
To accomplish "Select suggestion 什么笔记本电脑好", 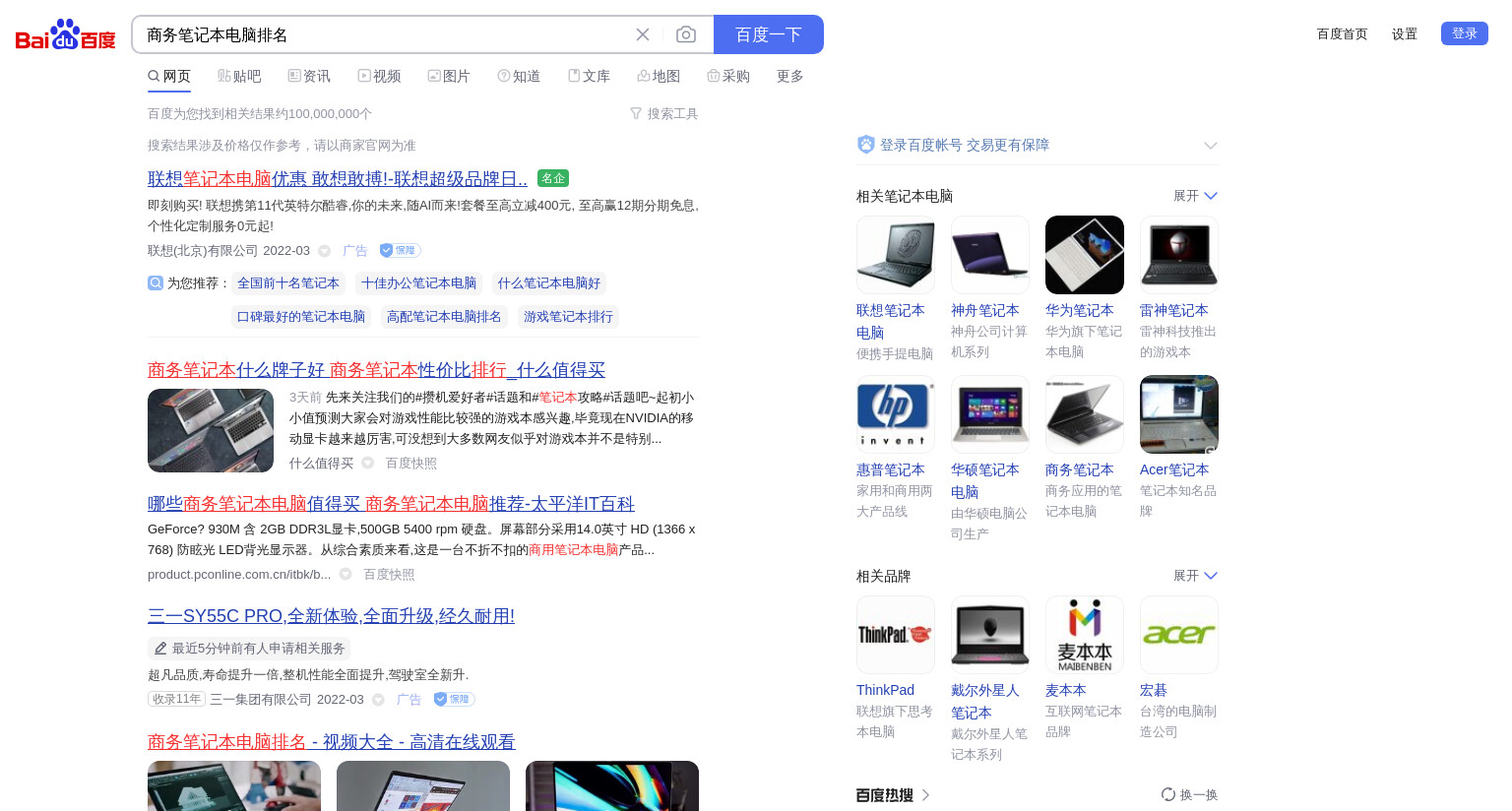I will pos(549,283).
